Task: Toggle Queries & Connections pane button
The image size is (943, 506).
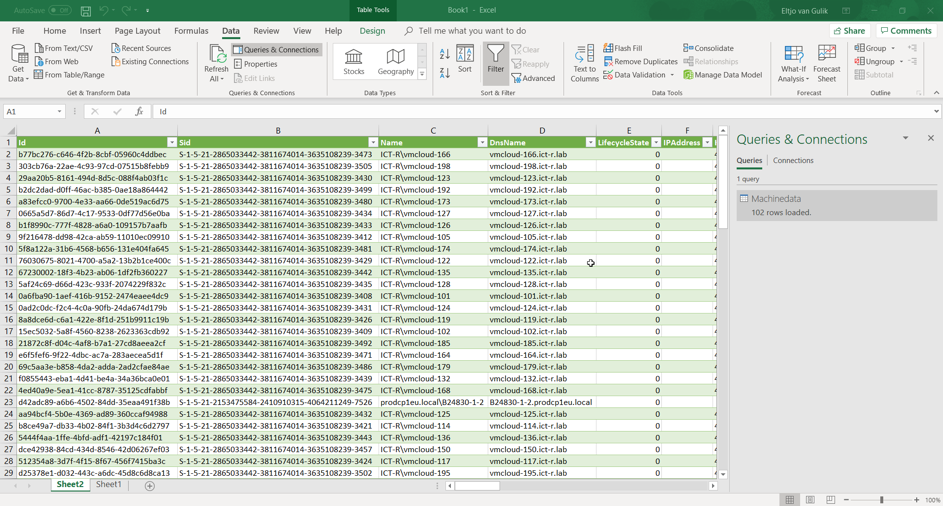Action: pyautogui.click(x=276, y=50)
